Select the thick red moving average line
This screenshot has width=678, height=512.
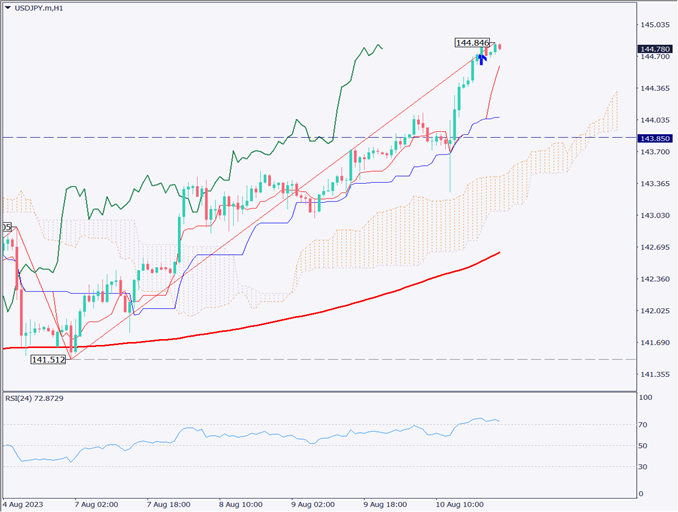coord(300,315)
